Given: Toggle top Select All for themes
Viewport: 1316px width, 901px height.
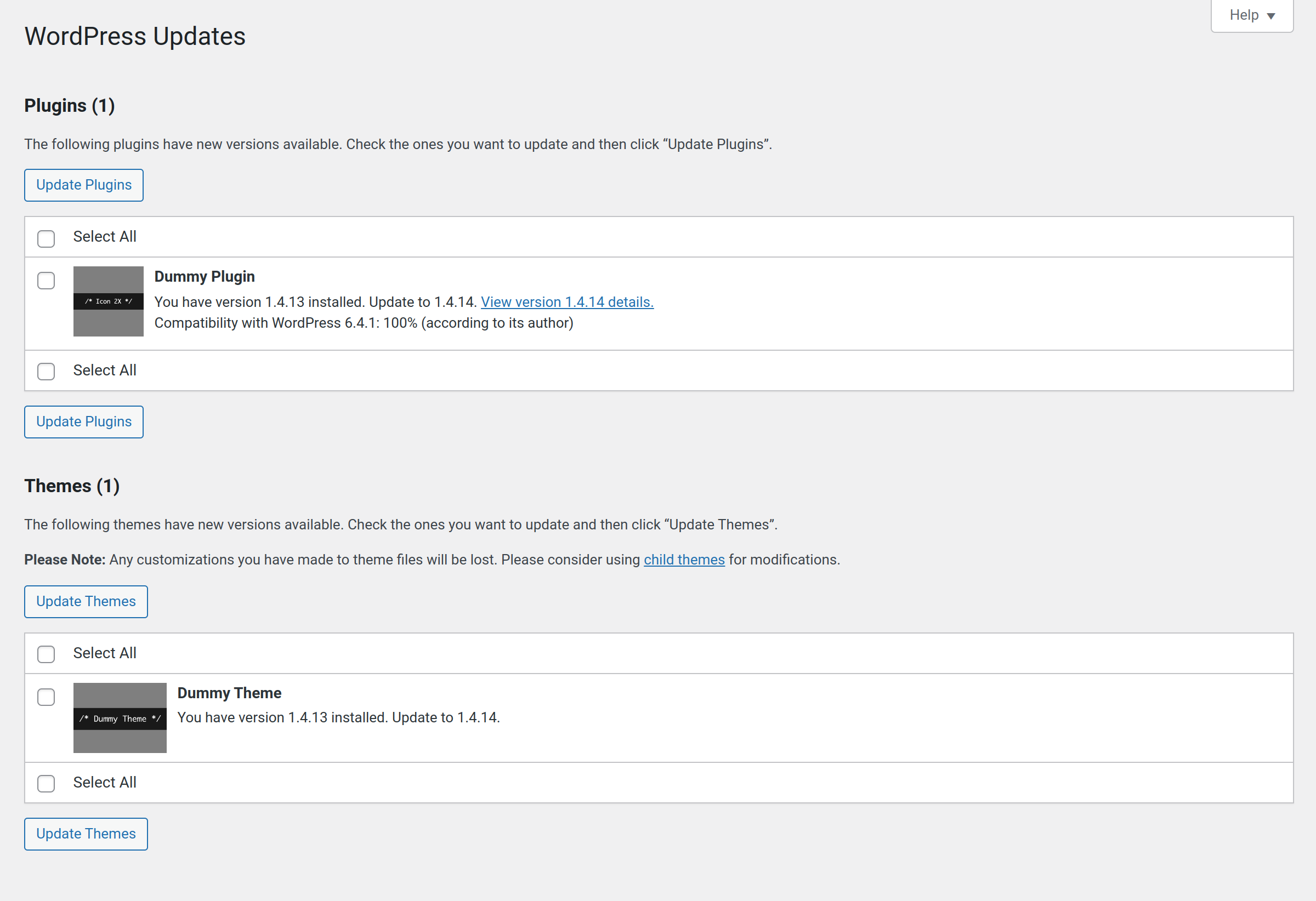Looking at the screenshot, I should [46, 654].
